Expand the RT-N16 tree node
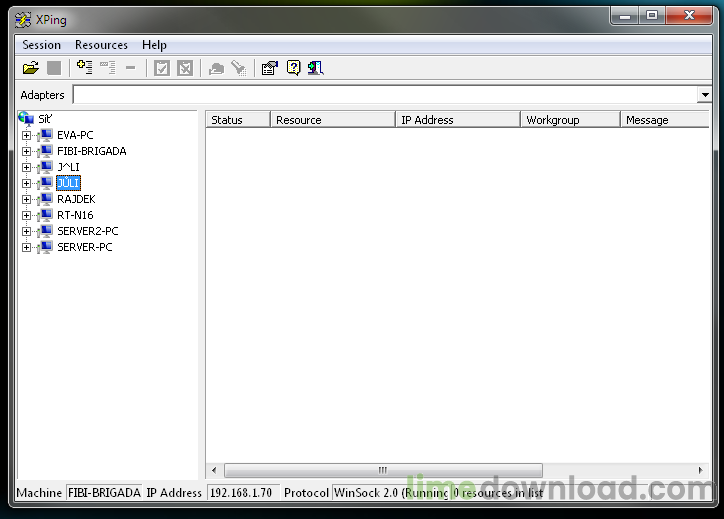The image size is (724, 519). (x=26, y=215)
